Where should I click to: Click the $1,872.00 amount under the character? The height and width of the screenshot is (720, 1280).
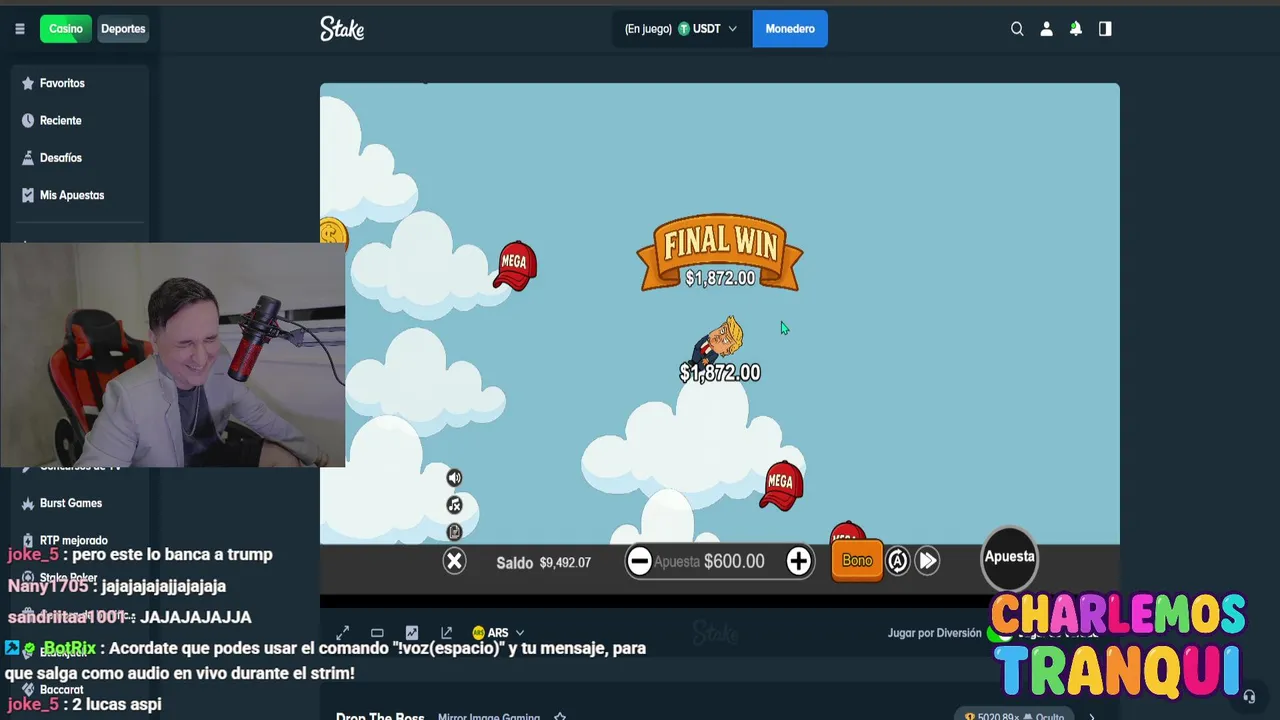coord(720,373)
